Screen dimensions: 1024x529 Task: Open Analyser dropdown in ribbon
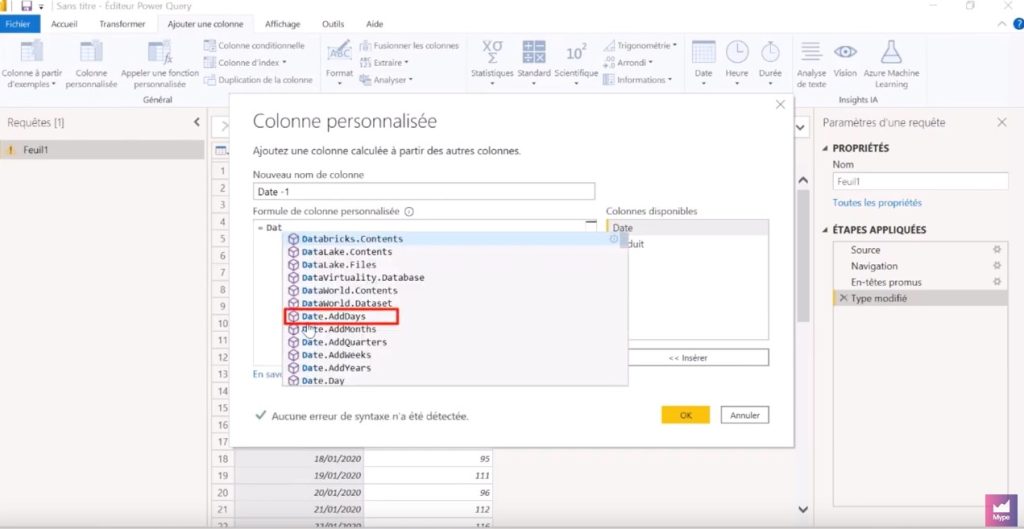[x=386, y=80]
